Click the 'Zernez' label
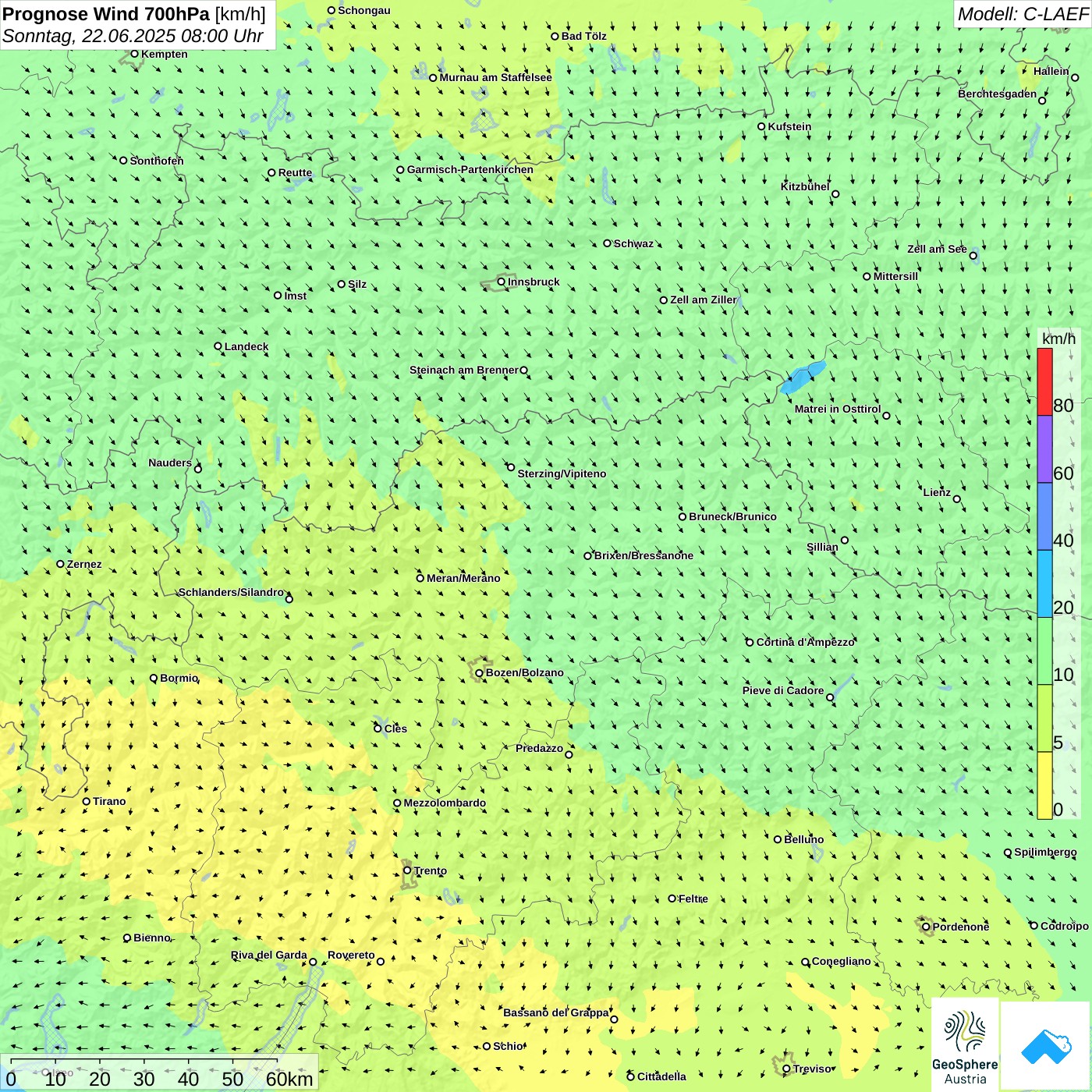The image size is (1092, 1092). (x=84, y=564)
